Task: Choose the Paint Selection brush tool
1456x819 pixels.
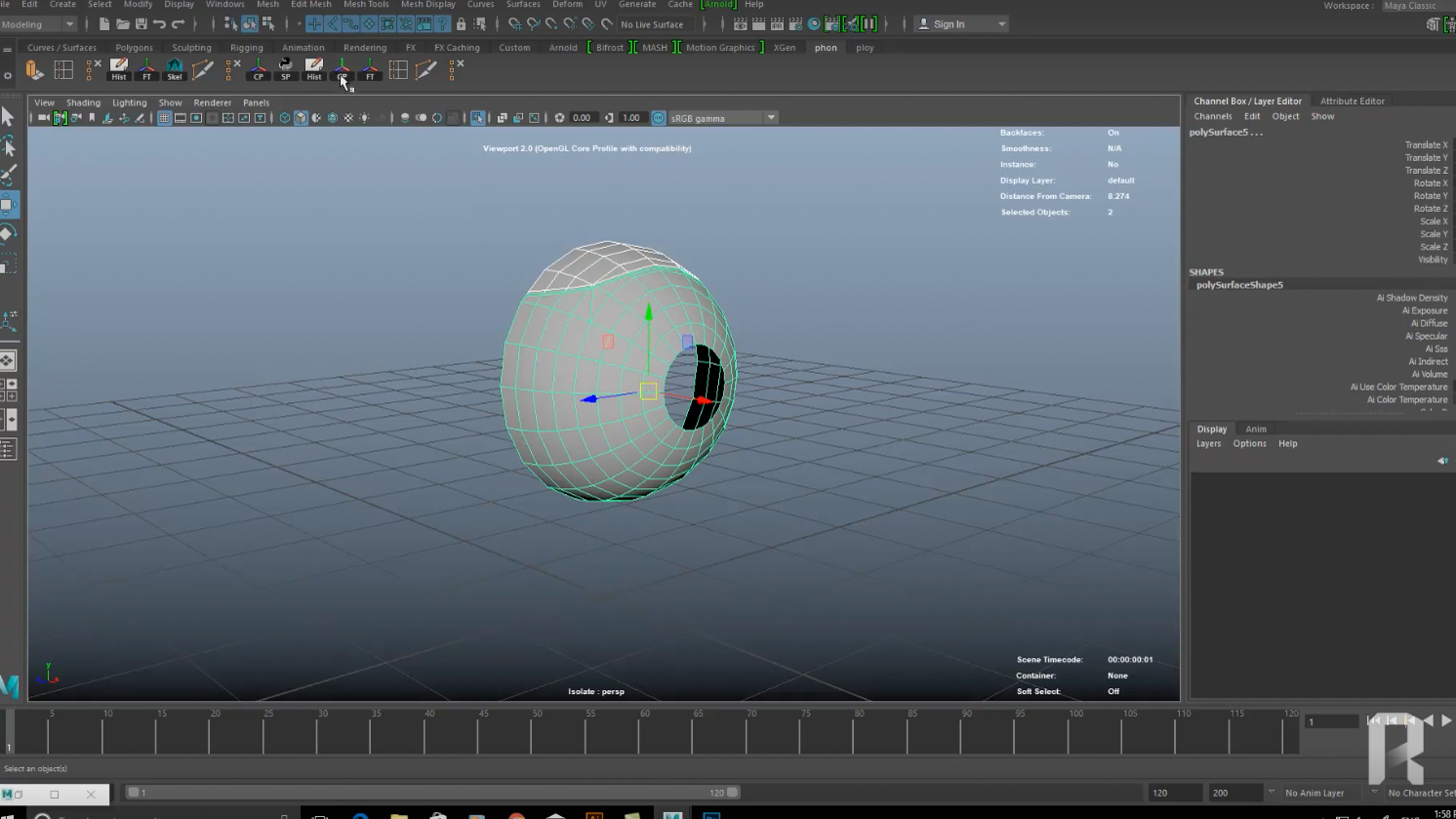Action: pyautogui.click(x=9, y=176)
